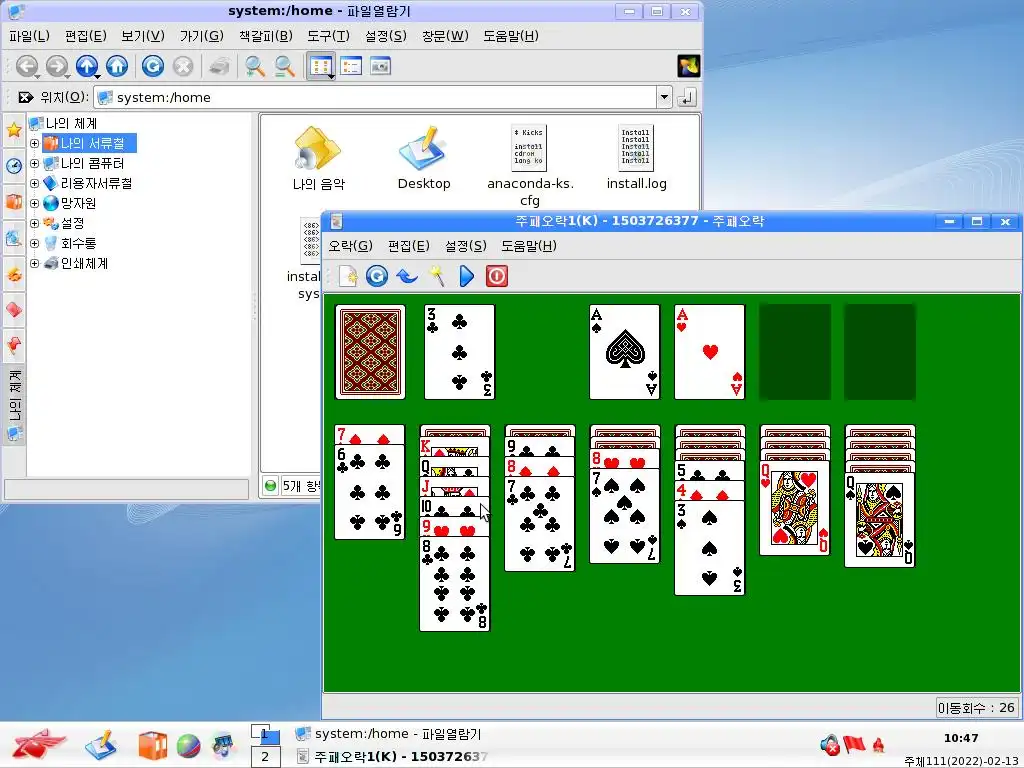
Task: Click the Forward arrow in file browser toolbar
Action: pyautogui.click(x=57, y=66)
